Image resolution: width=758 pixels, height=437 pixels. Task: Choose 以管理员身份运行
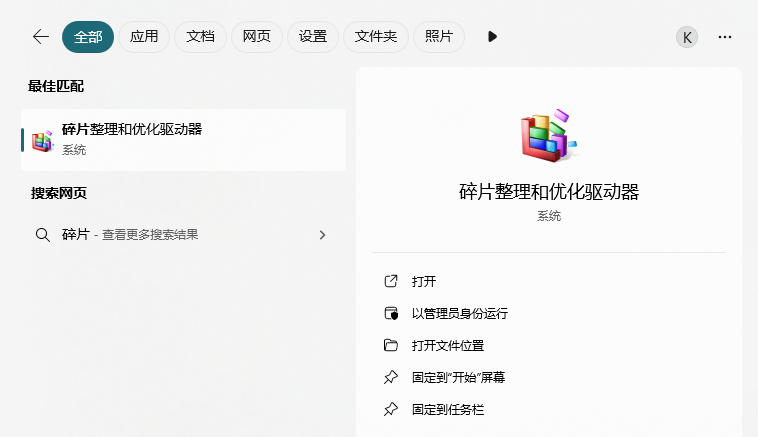[x=460, y=314]
